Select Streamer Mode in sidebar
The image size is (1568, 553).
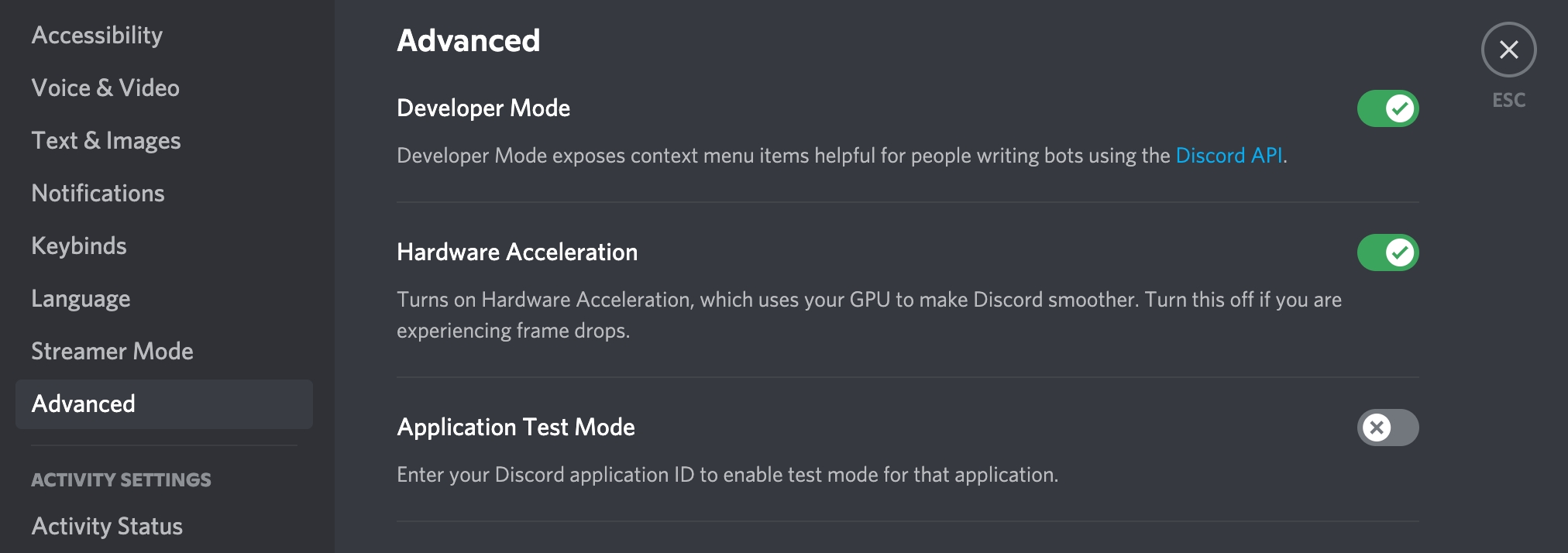[112, 352]
